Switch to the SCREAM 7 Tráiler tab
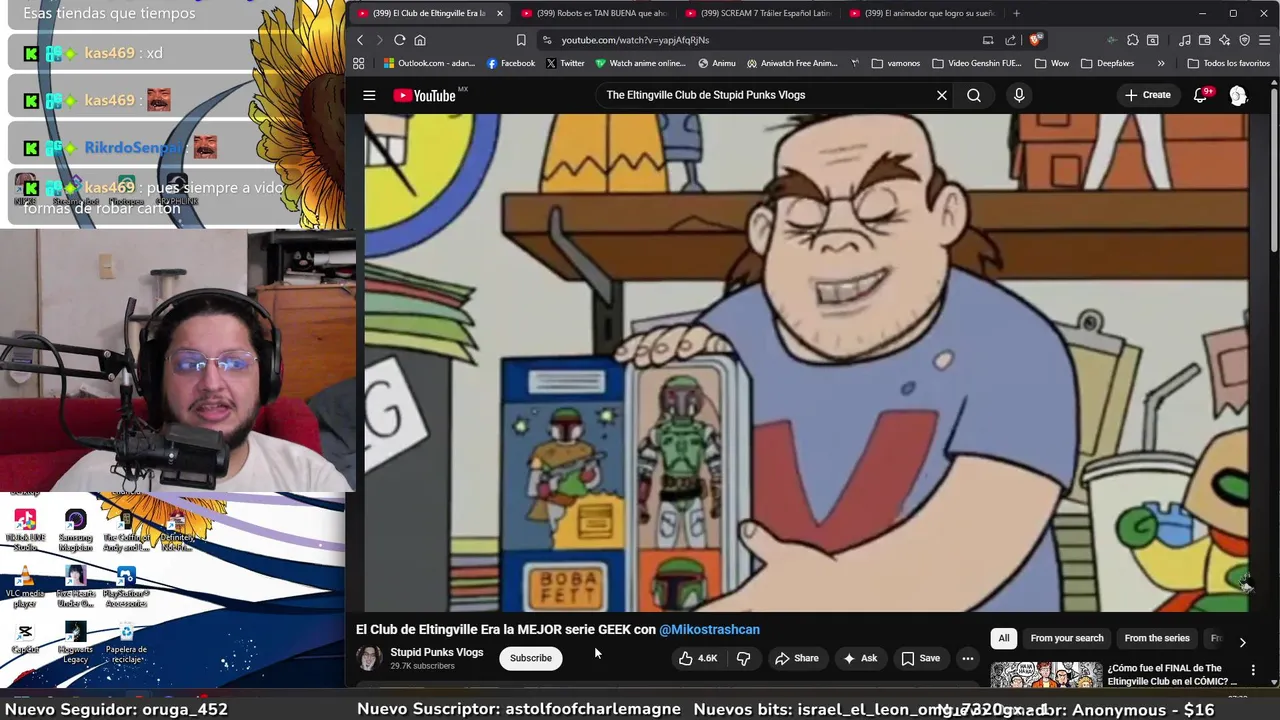The width and height of the screenshot is (1280, 720). (x=758, y=13)
